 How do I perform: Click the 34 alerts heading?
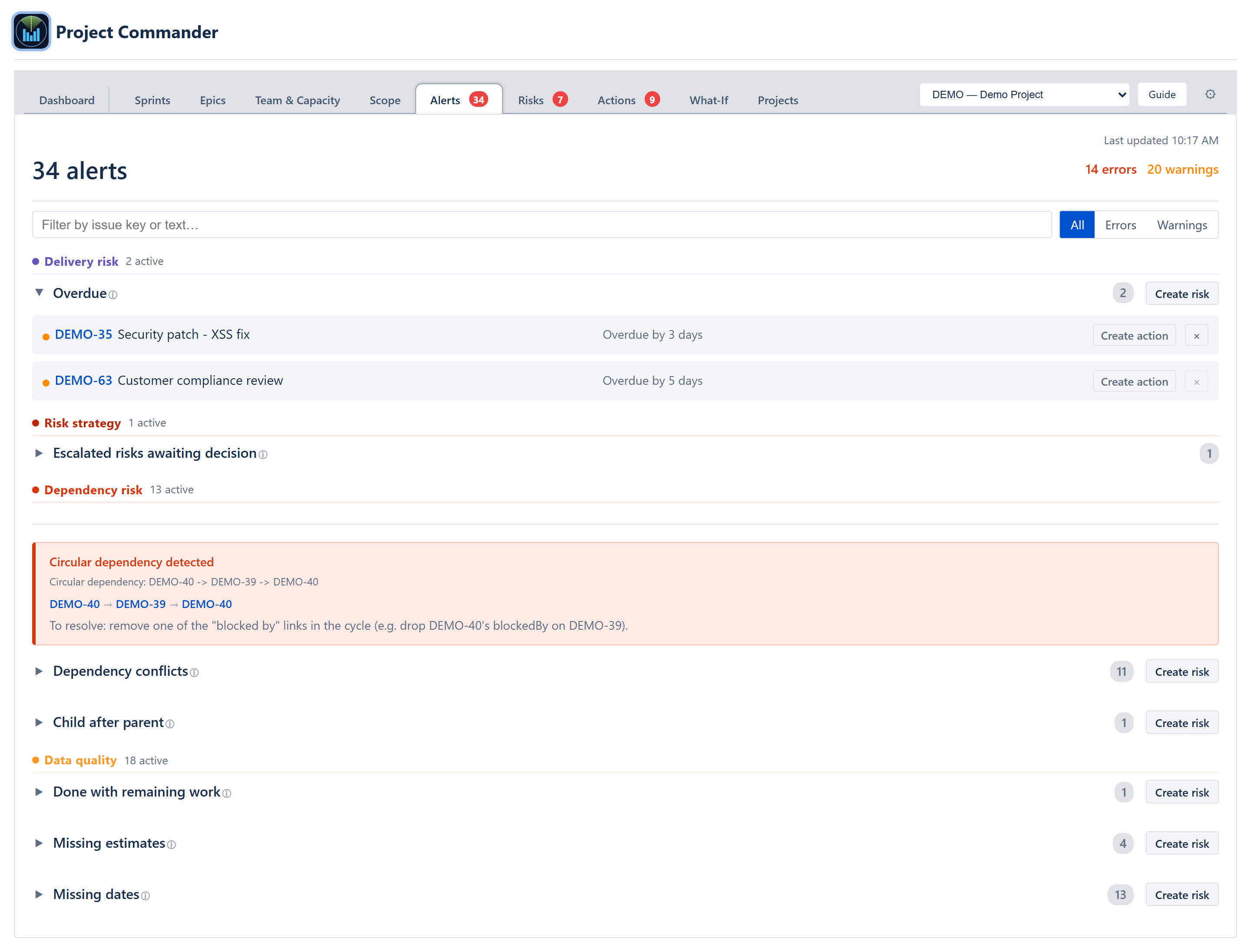pyautogui.click(x=80, y=171)
